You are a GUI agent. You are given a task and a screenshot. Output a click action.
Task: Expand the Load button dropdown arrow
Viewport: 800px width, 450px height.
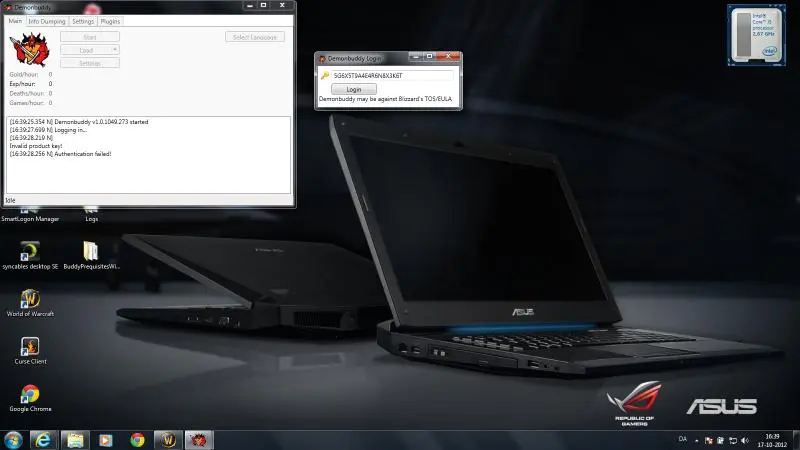tap(115, 50)
